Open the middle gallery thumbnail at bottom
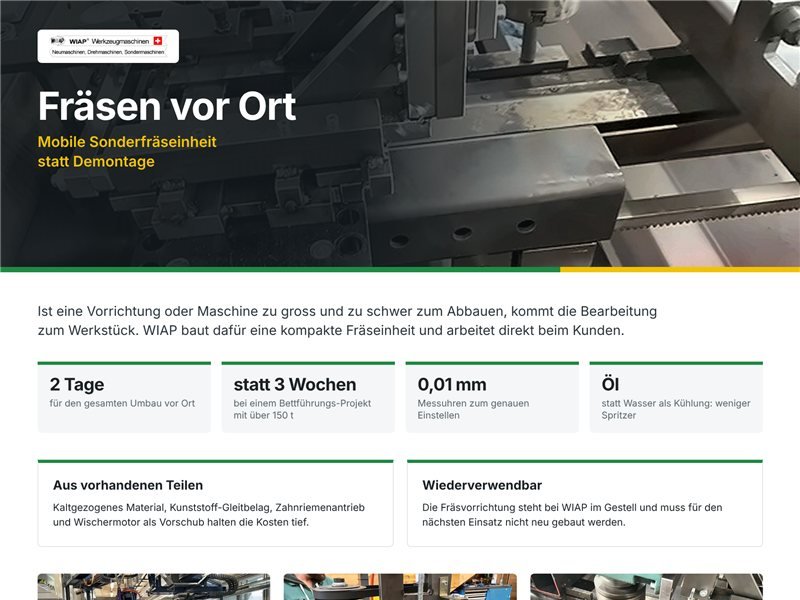Viewport: 800px width, 600px height. [400, 587]
